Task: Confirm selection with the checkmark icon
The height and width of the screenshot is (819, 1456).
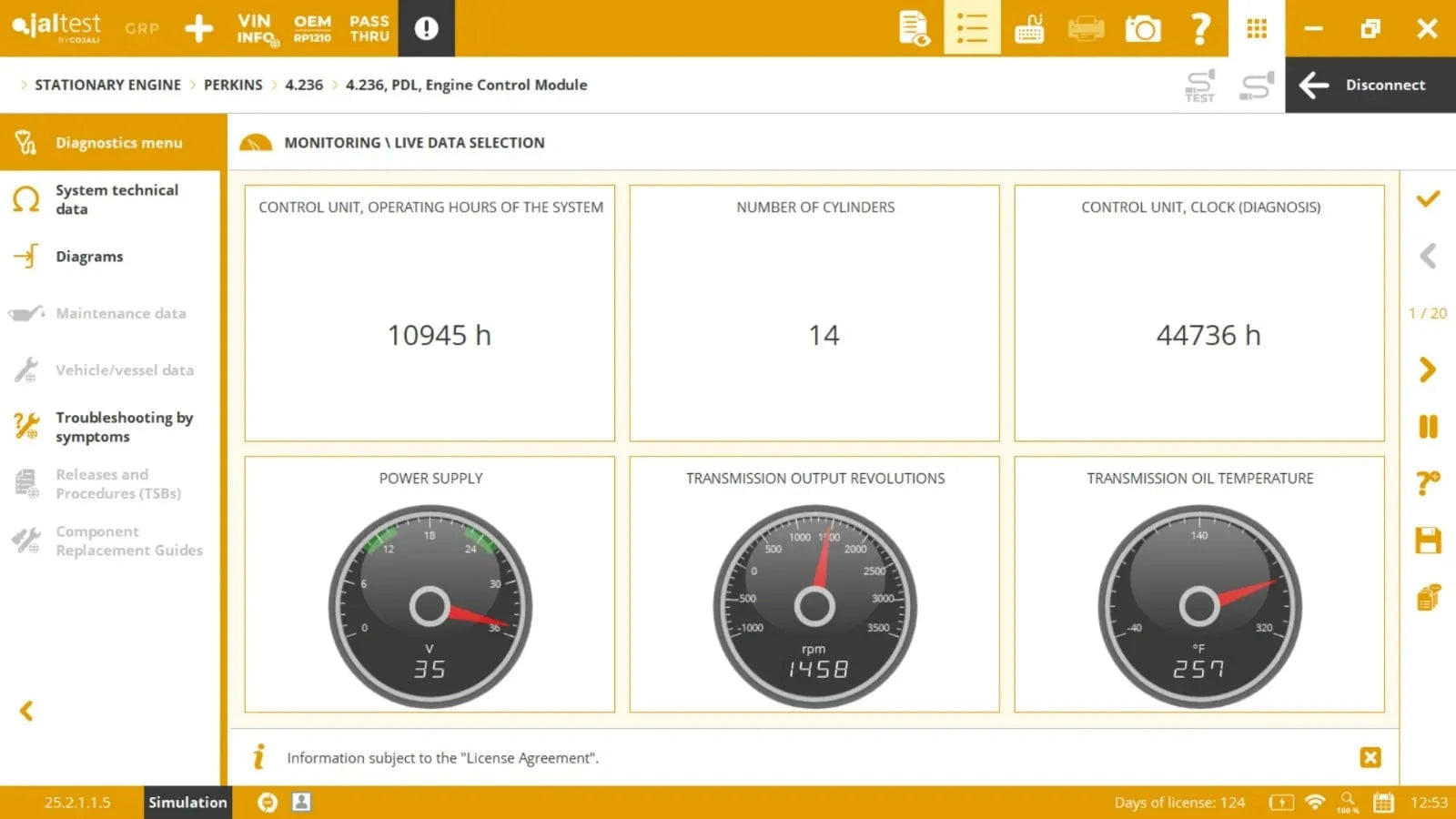Action: point(1429,199)
